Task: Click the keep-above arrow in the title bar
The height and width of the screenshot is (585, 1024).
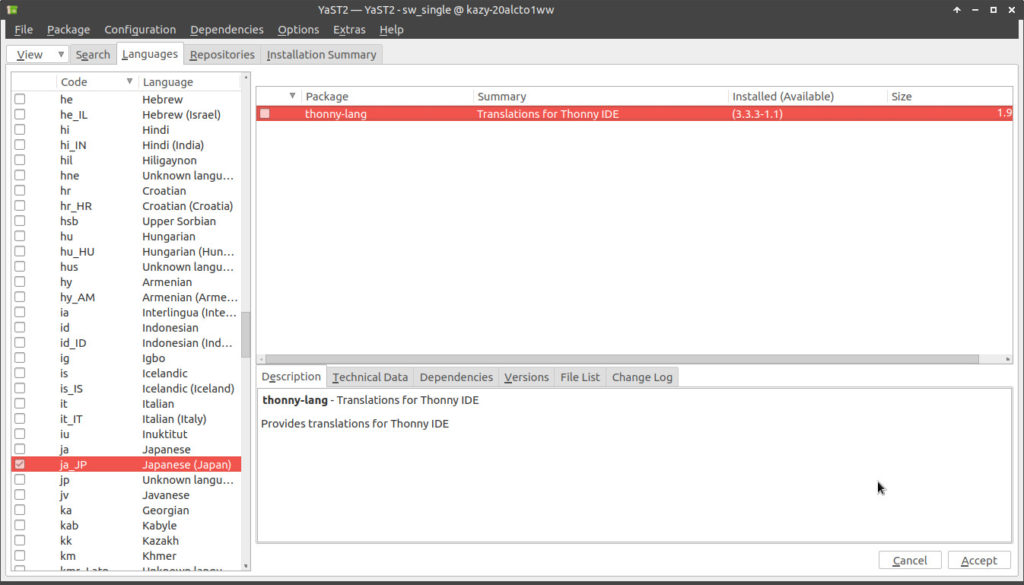Action: pyautogui.click(x=957, y=10)
